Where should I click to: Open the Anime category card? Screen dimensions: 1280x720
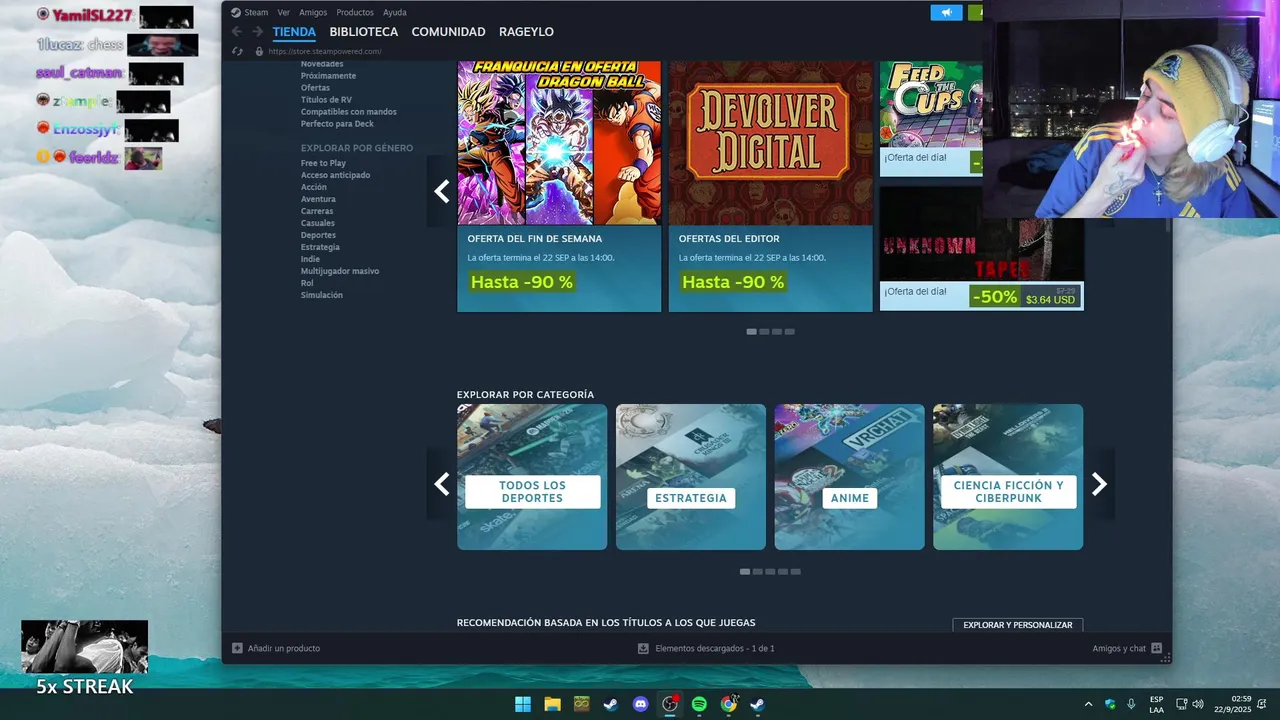(x=849, y=477)
